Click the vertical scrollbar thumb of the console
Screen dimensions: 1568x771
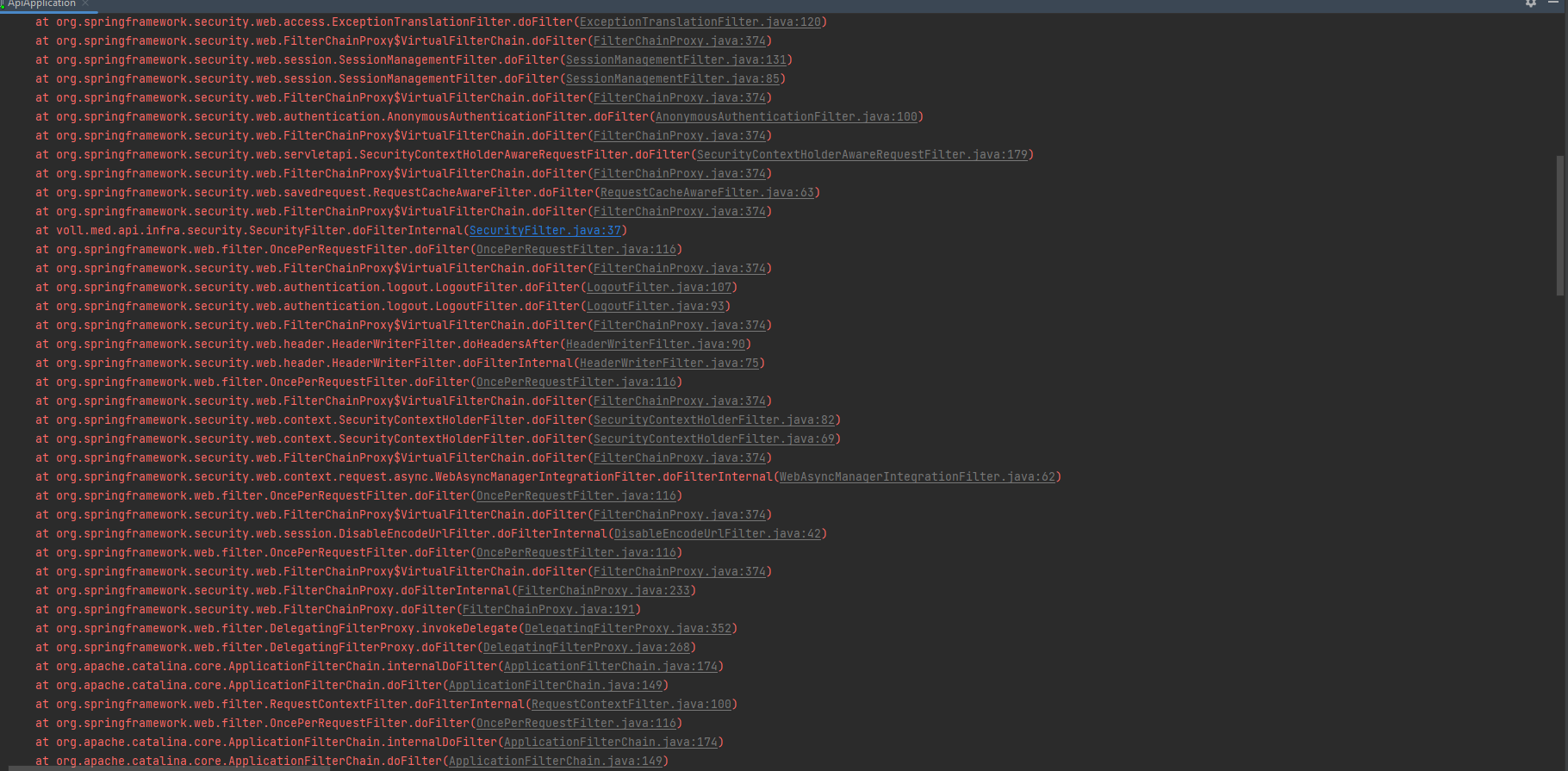1560,226
